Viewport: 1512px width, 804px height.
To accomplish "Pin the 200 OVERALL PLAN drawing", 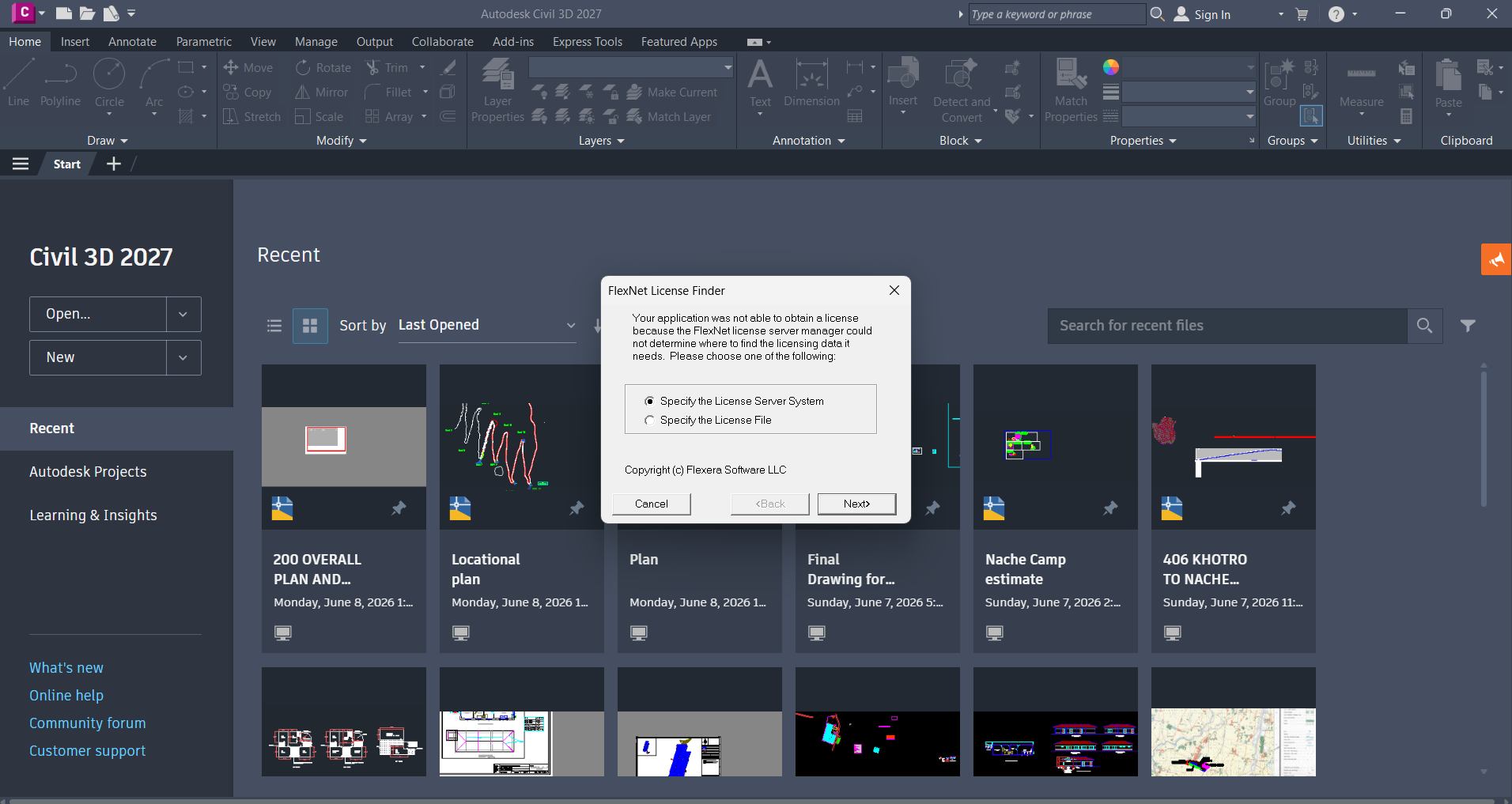I will pyautogui.click(x=399, y=508).
